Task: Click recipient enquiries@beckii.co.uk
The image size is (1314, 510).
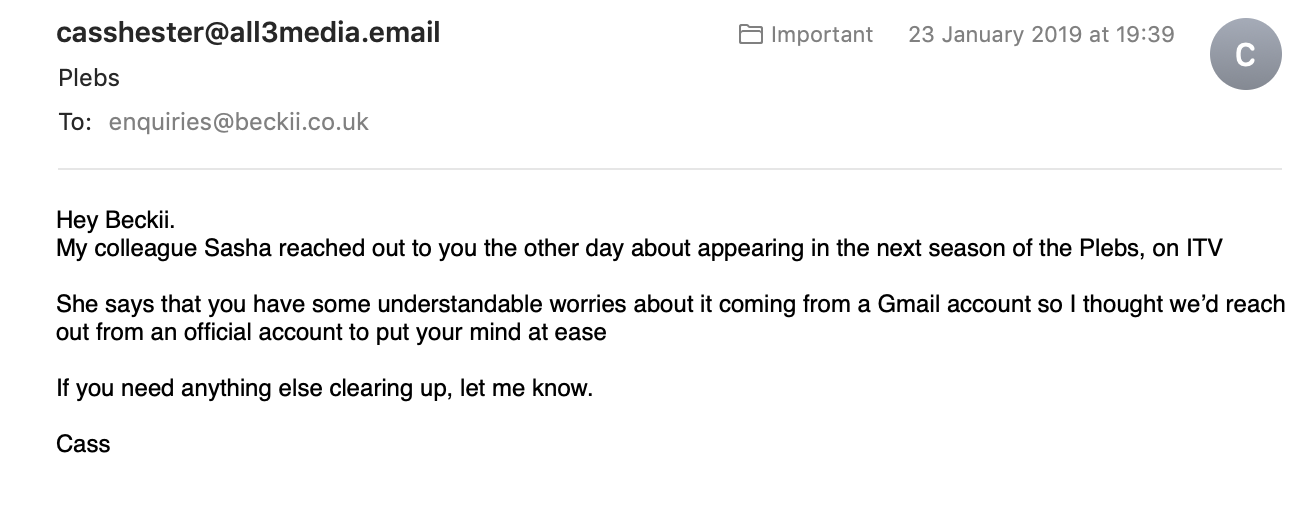Action: [x=238, y=122]
